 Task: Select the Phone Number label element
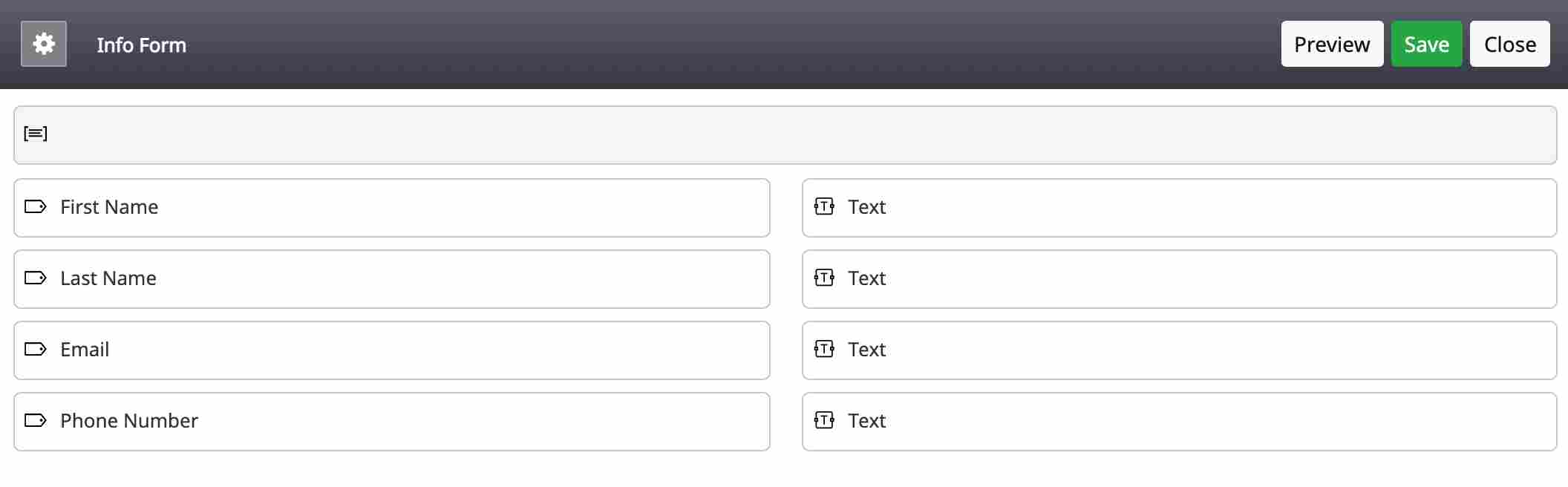pyautogui.click(x=391, y=422)
